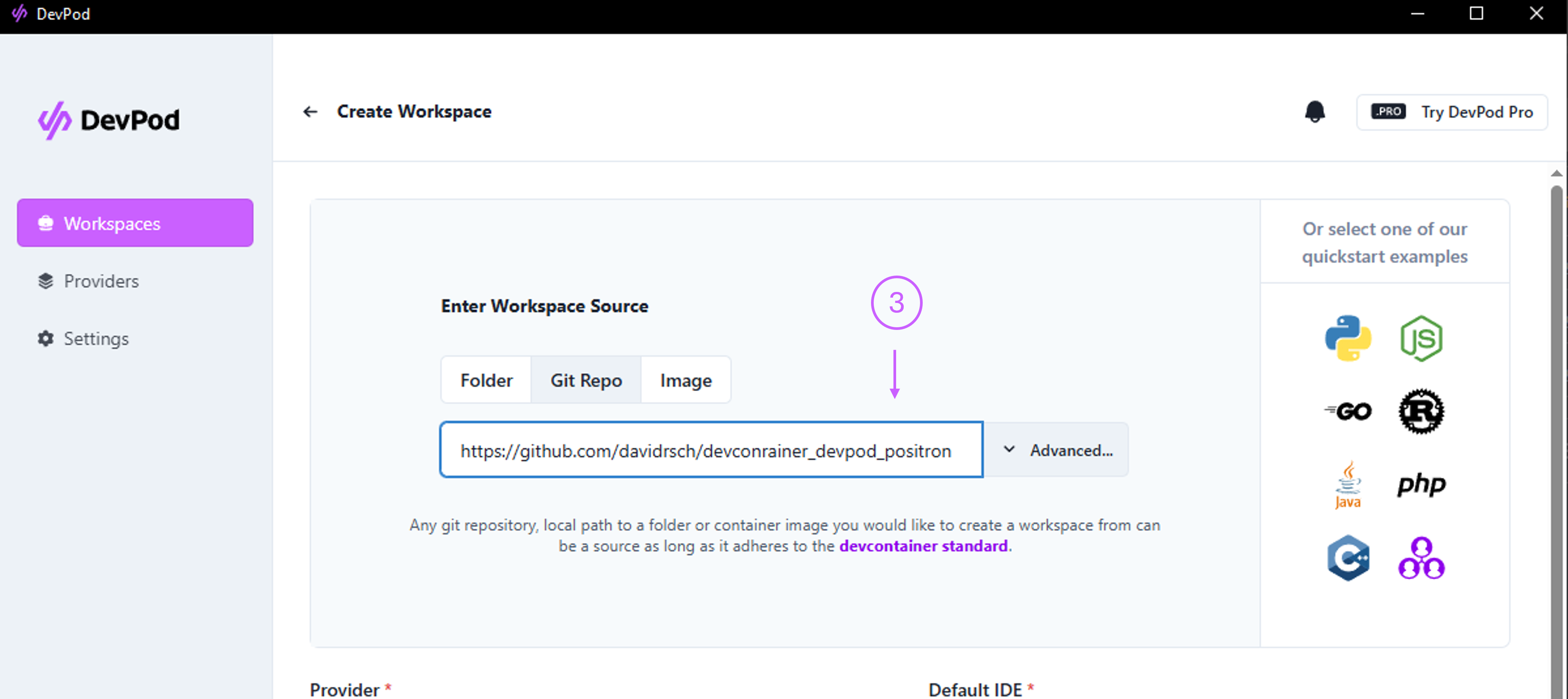Click the workspace source URL field
This screenshot has width=1568, height=699.
[x=711, y=450]
